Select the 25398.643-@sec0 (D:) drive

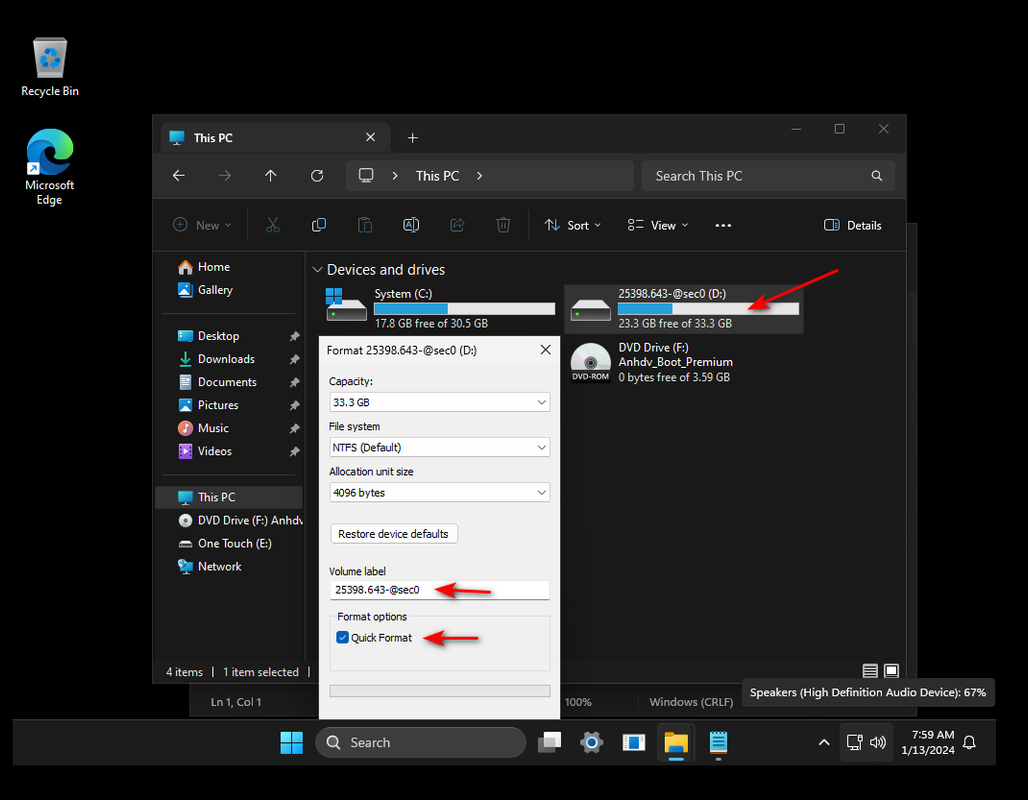[684, 308]
